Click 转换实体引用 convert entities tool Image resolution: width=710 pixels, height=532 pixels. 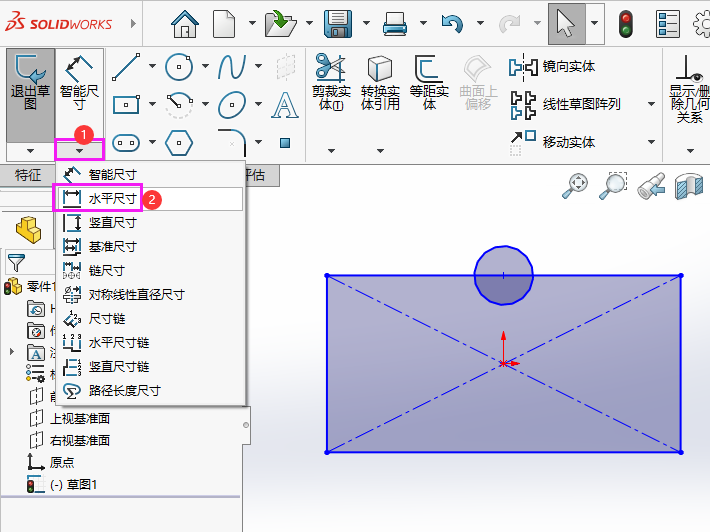380,82
